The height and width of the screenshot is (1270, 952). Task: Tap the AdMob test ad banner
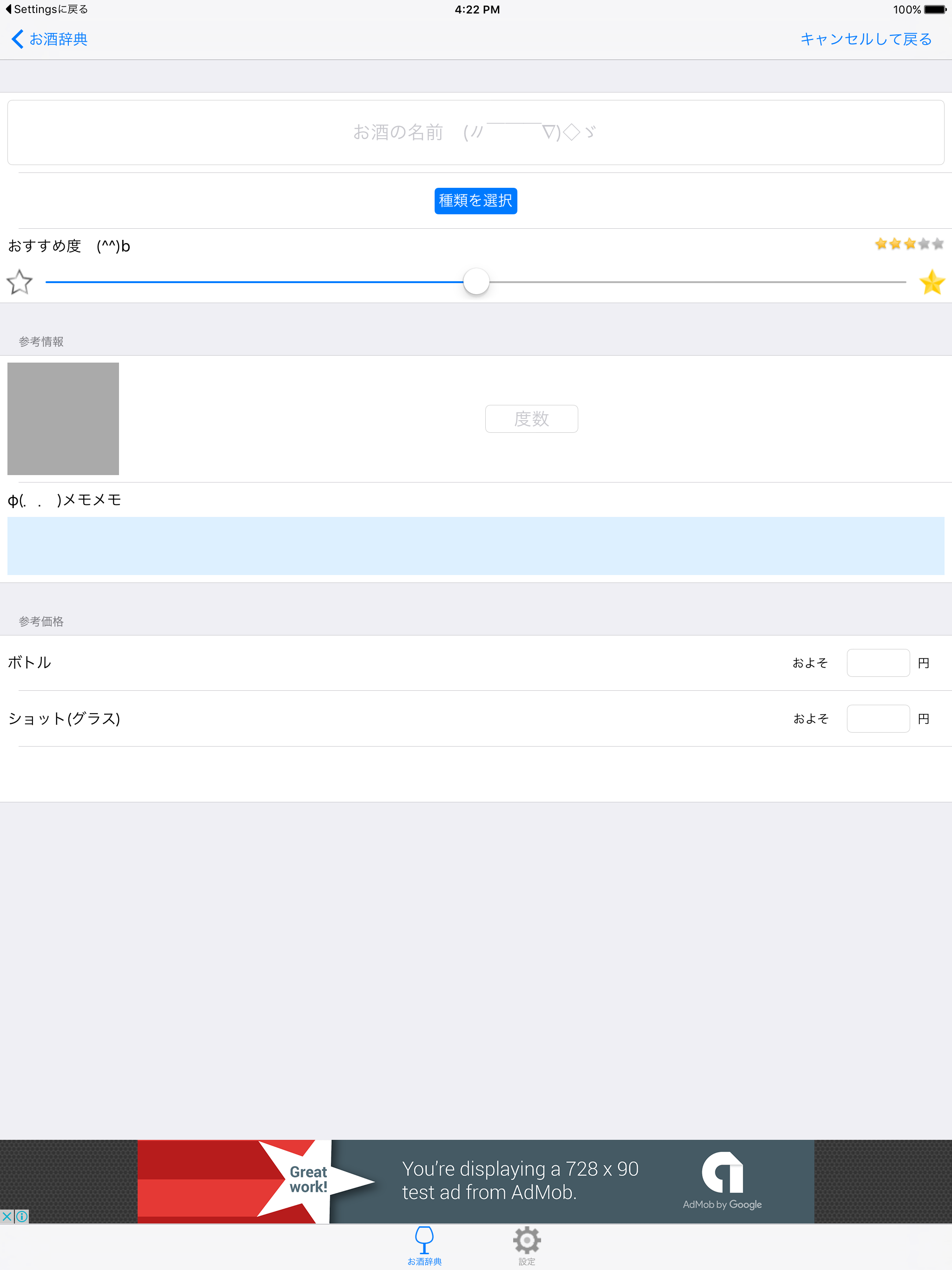476,1181
